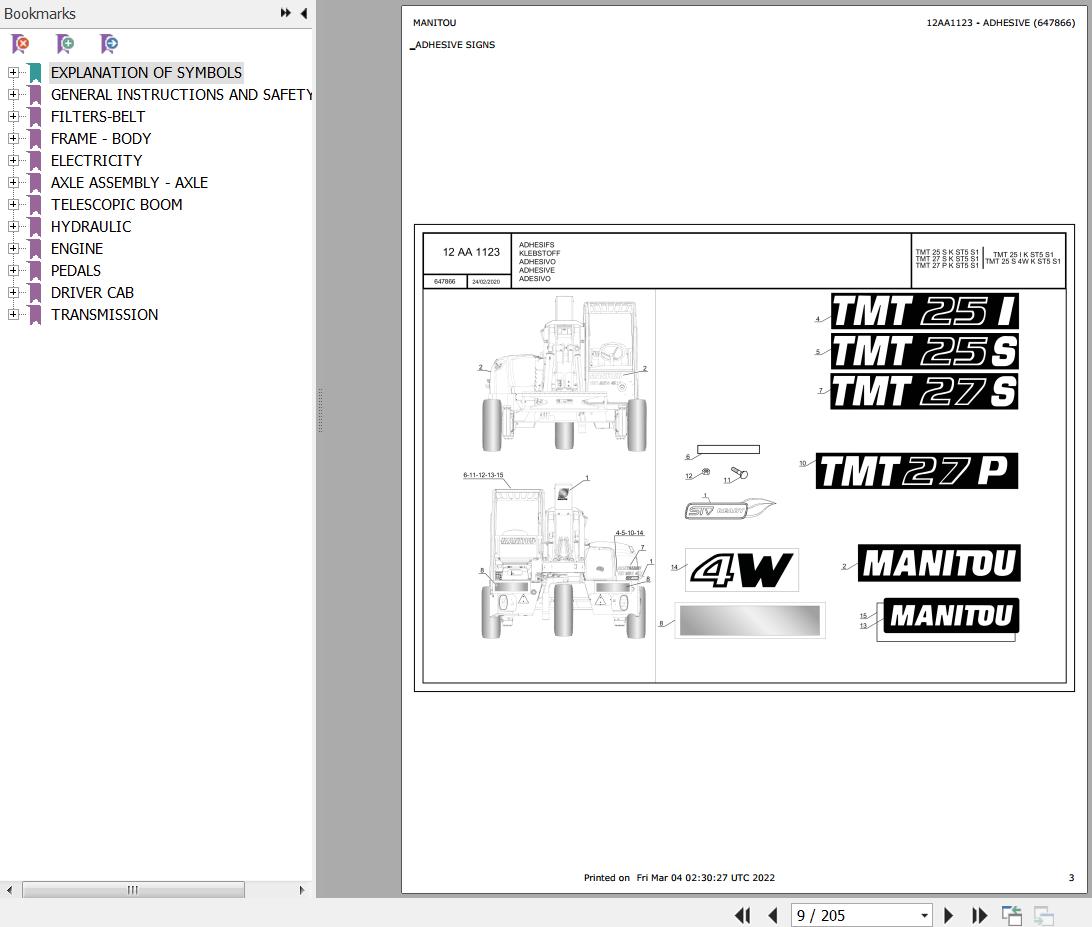Expand TELESCOPIC BOOM bookmark node
This screenshot has height=927, width=1092.
(x=13, y=205)
